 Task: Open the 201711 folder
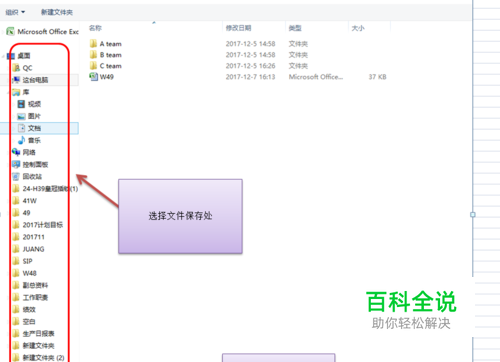[29, 237]
